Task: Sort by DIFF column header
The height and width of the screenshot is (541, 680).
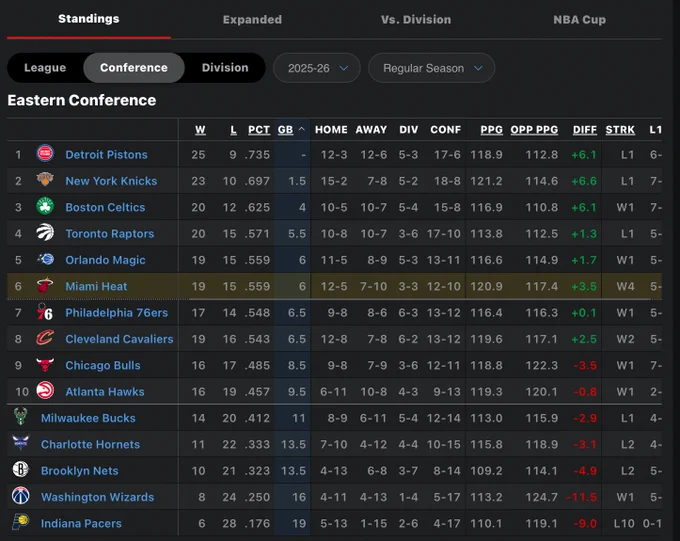Action: [585, 130]
